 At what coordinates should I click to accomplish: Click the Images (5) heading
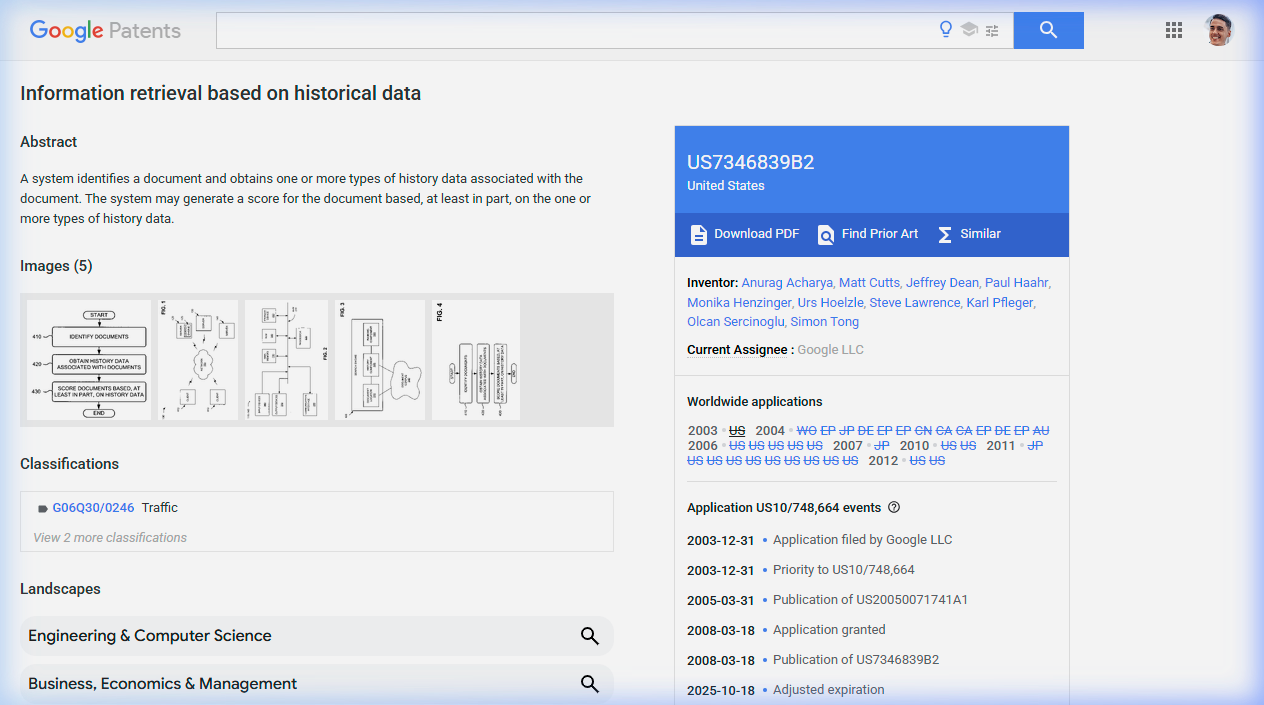[x=56, y=266]
